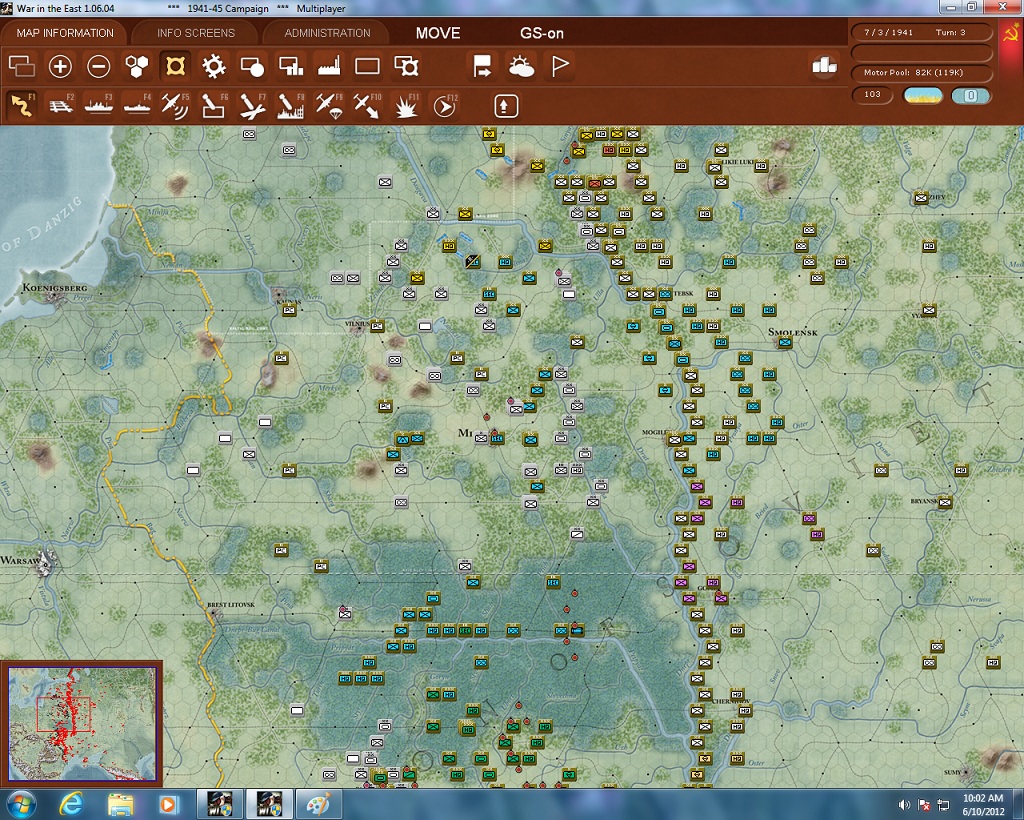
Task: Select the F5 air recon mode icon
Action: pos(175,106)
